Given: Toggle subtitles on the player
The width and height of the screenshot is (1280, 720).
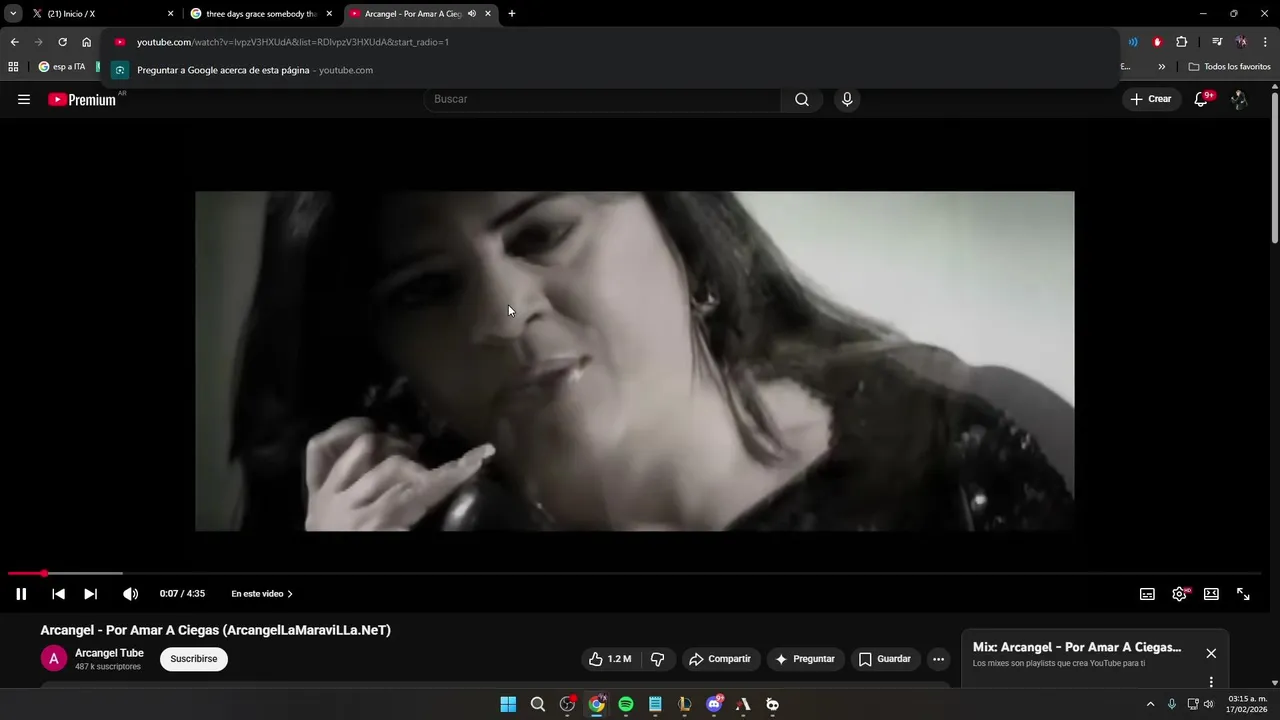Looking at the screenshot, I should coord(1147,594).
